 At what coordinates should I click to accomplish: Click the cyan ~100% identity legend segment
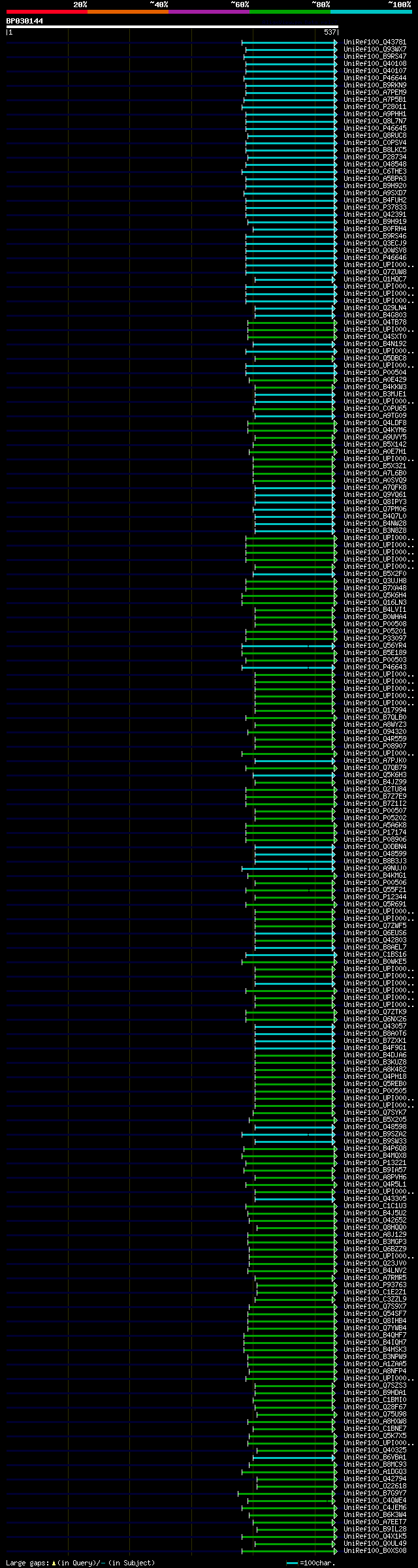tap(371, 12)
